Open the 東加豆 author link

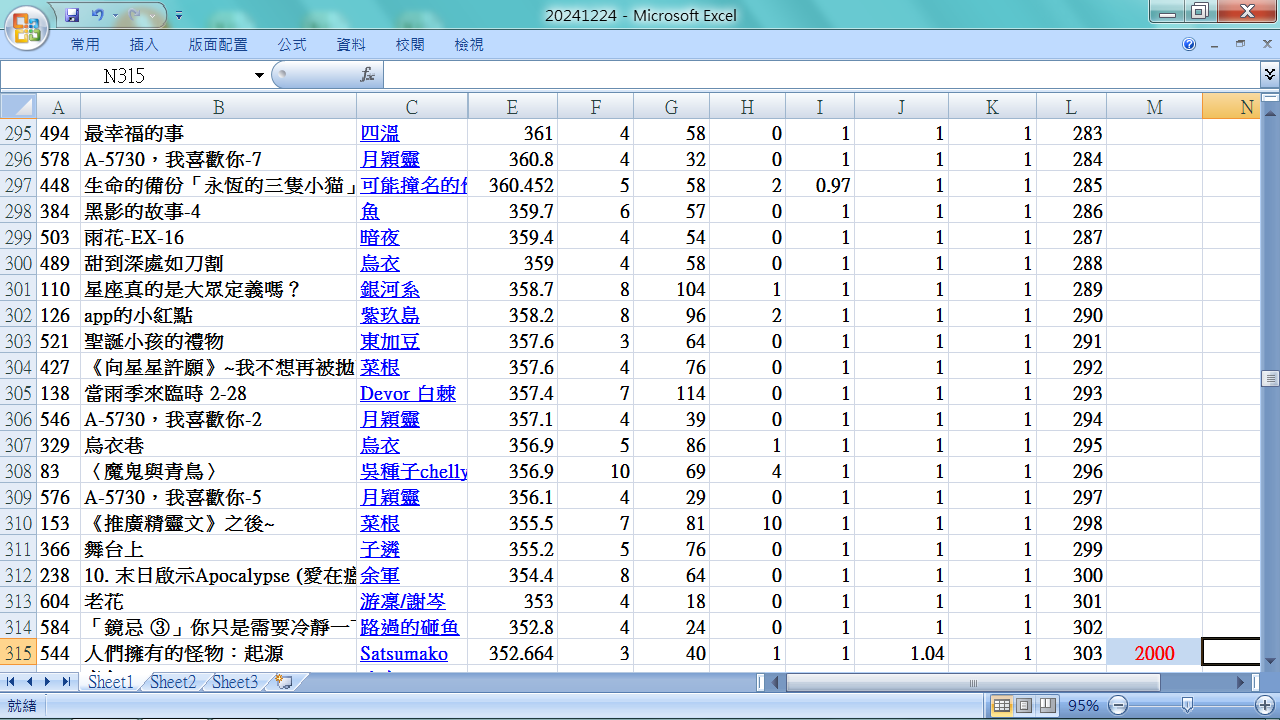pyautogui.click(x=390, y=341)
